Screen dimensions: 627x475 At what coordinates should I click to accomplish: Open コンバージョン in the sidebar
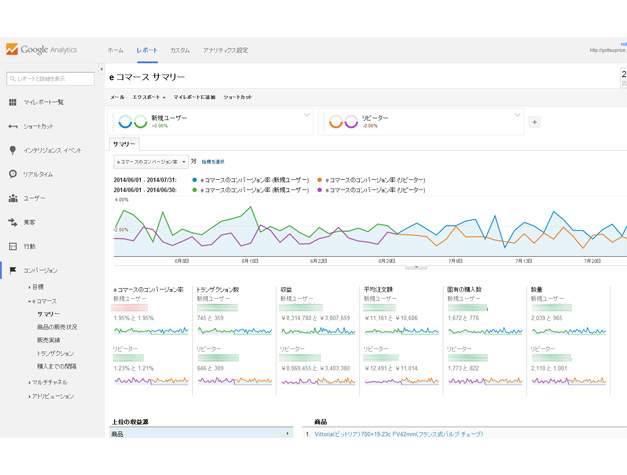point(40,270)
